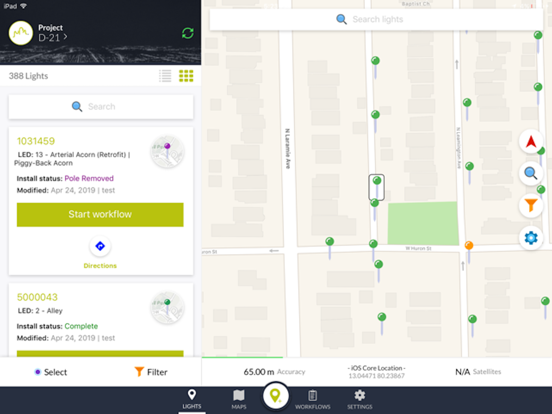The height and width of the screenshot is (414, 552).
Task: Open the Filter option below the list
Action: click(151, 372)
